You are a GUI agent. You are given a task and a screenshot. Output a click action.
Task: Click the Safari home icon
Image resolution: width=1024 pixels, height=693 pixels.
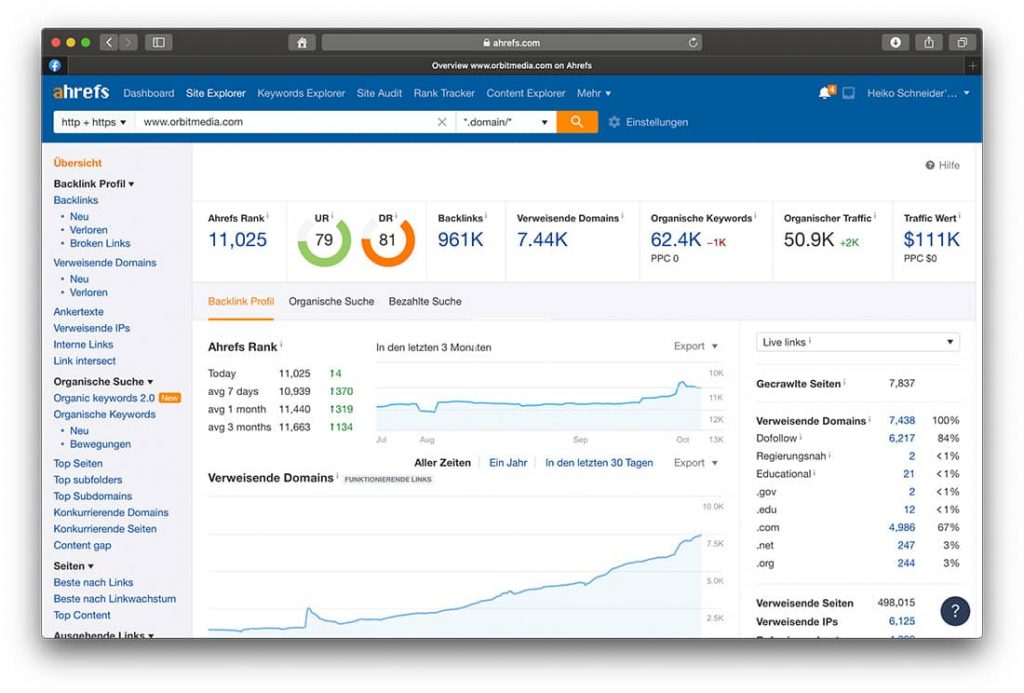[x=301, y=42]
